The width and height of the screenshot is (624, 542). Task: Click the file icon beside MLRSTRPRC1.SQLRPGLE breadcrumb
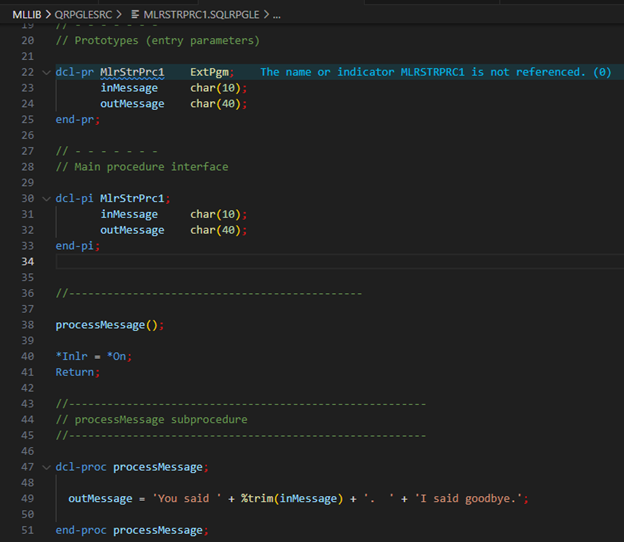(135, 15)
